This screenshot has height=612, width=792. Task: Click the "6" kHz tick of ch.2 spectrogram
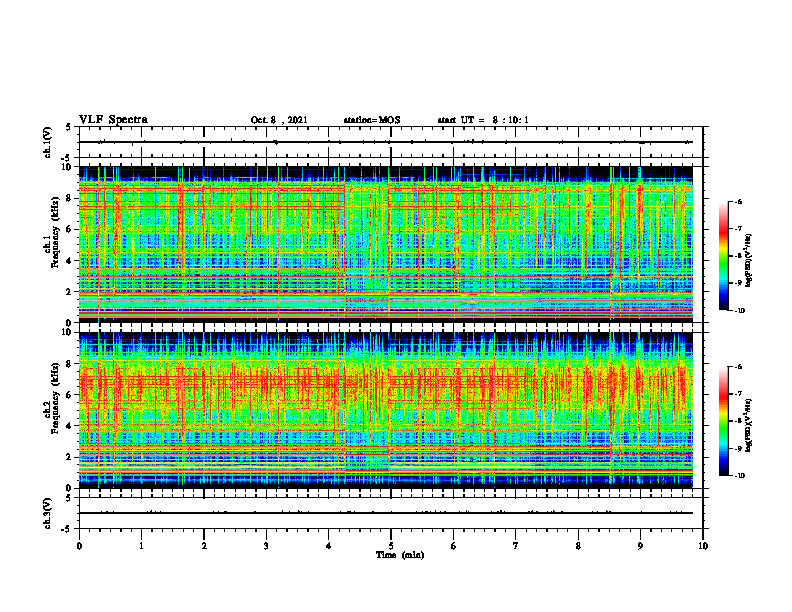point(70,395)
